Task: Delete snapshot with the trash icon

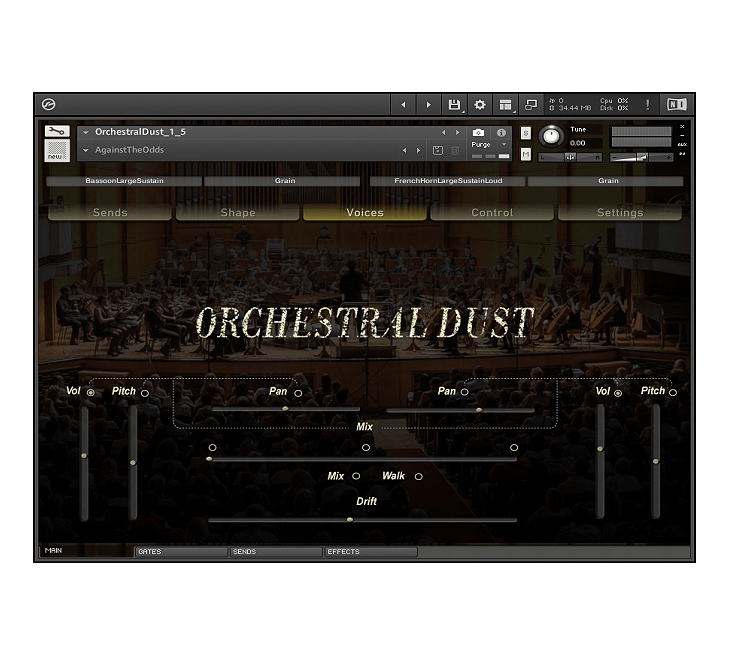Action: pyautogui.click(x=455, y=150)
